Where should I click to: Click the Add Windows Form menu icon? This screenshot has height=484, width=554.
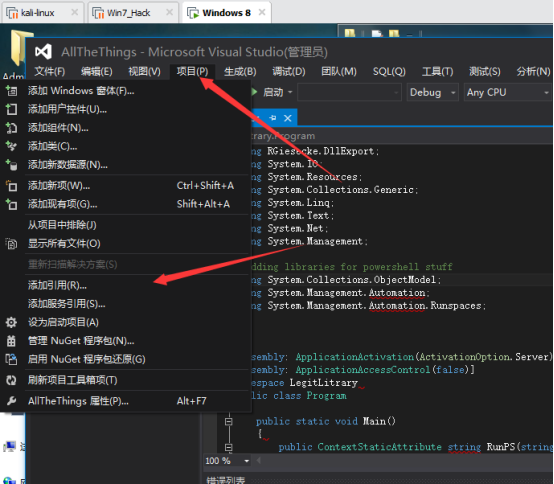click(x=11, y=91)
